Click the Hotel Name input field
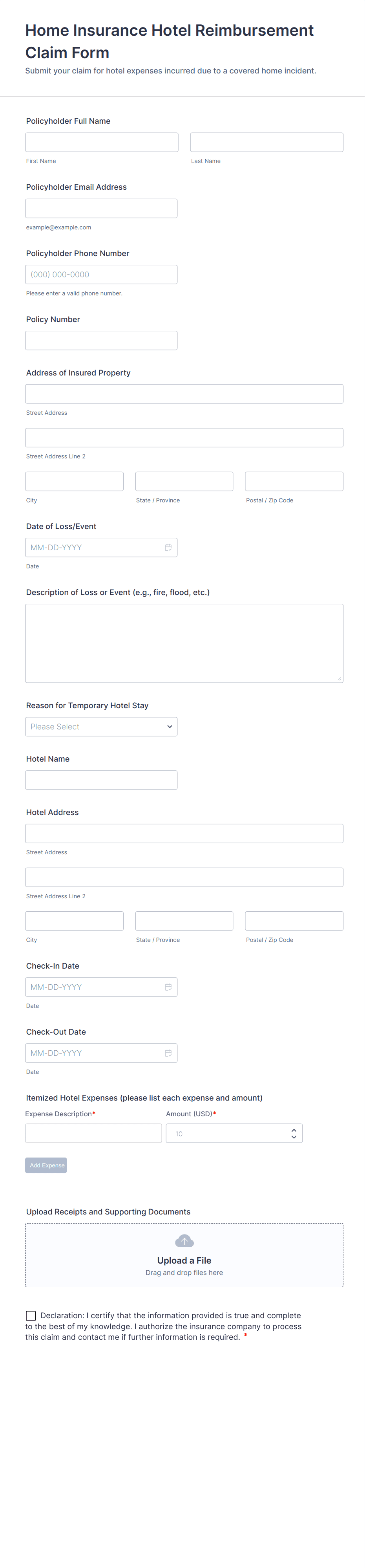 click(x=101, y=780)
